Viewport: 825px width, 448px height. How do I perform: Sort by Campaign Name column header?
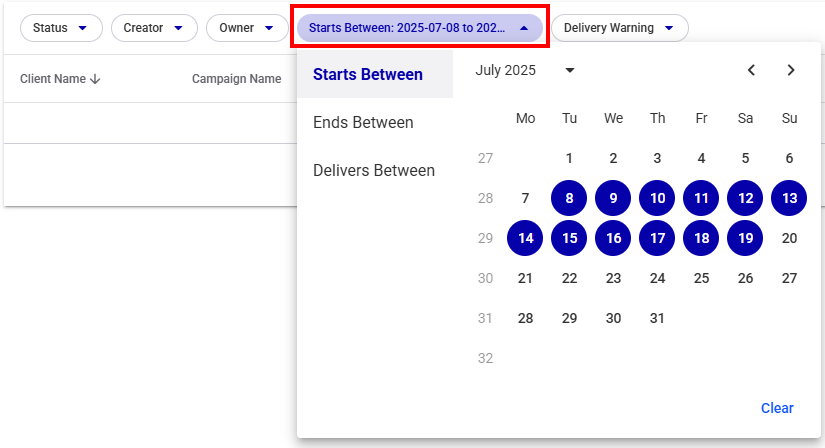click(x=236, y=79)
